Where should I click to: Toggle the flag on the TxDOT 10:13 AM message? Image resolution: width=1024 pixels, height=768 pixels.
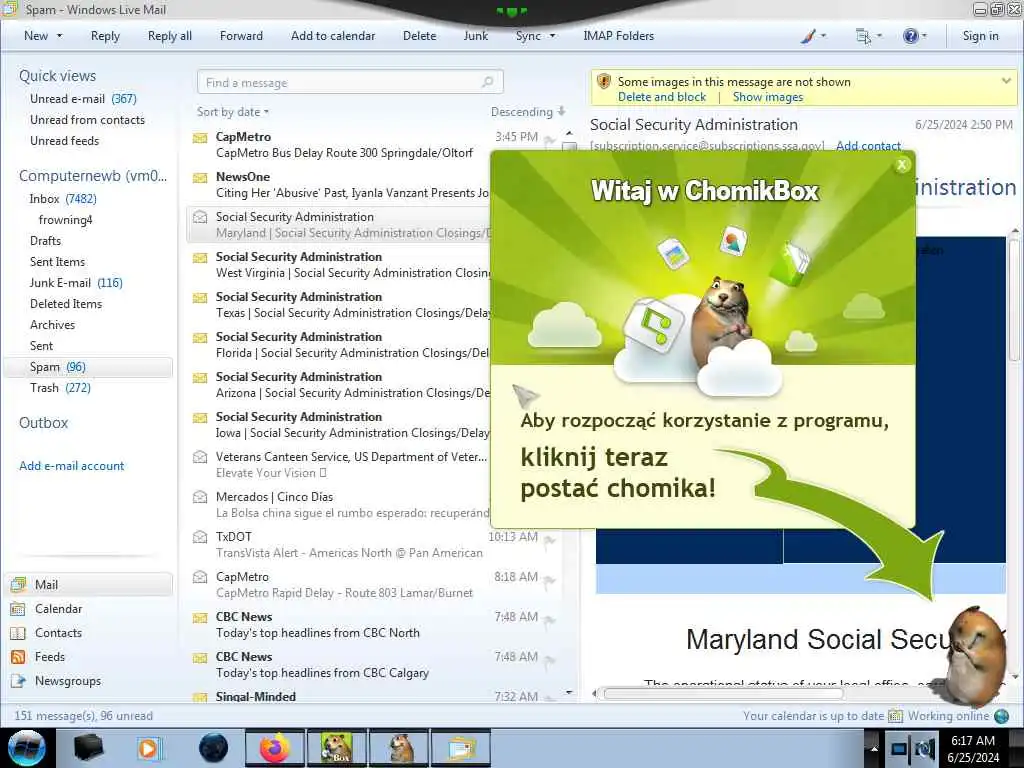pos(550,539)
